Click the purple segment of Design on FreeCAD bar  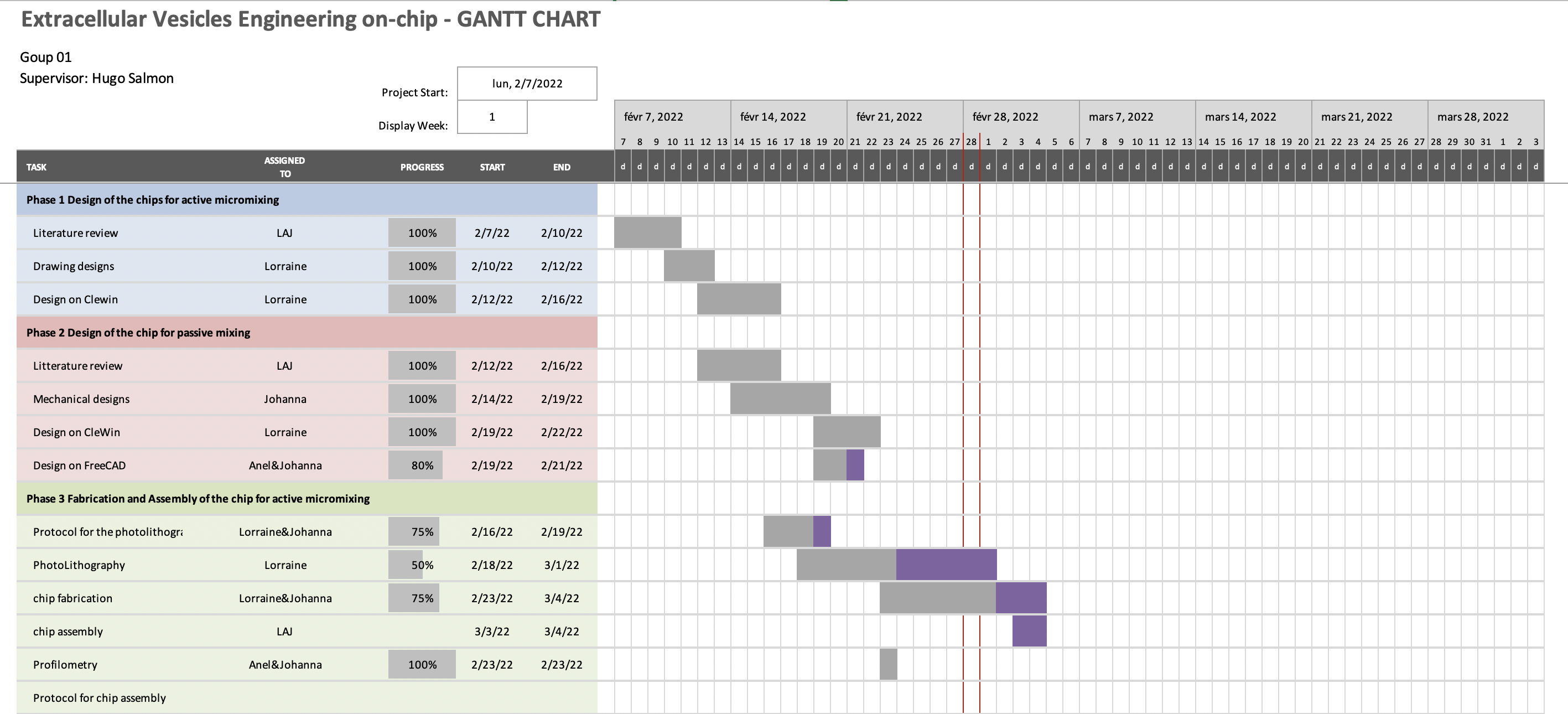point(855,465)
